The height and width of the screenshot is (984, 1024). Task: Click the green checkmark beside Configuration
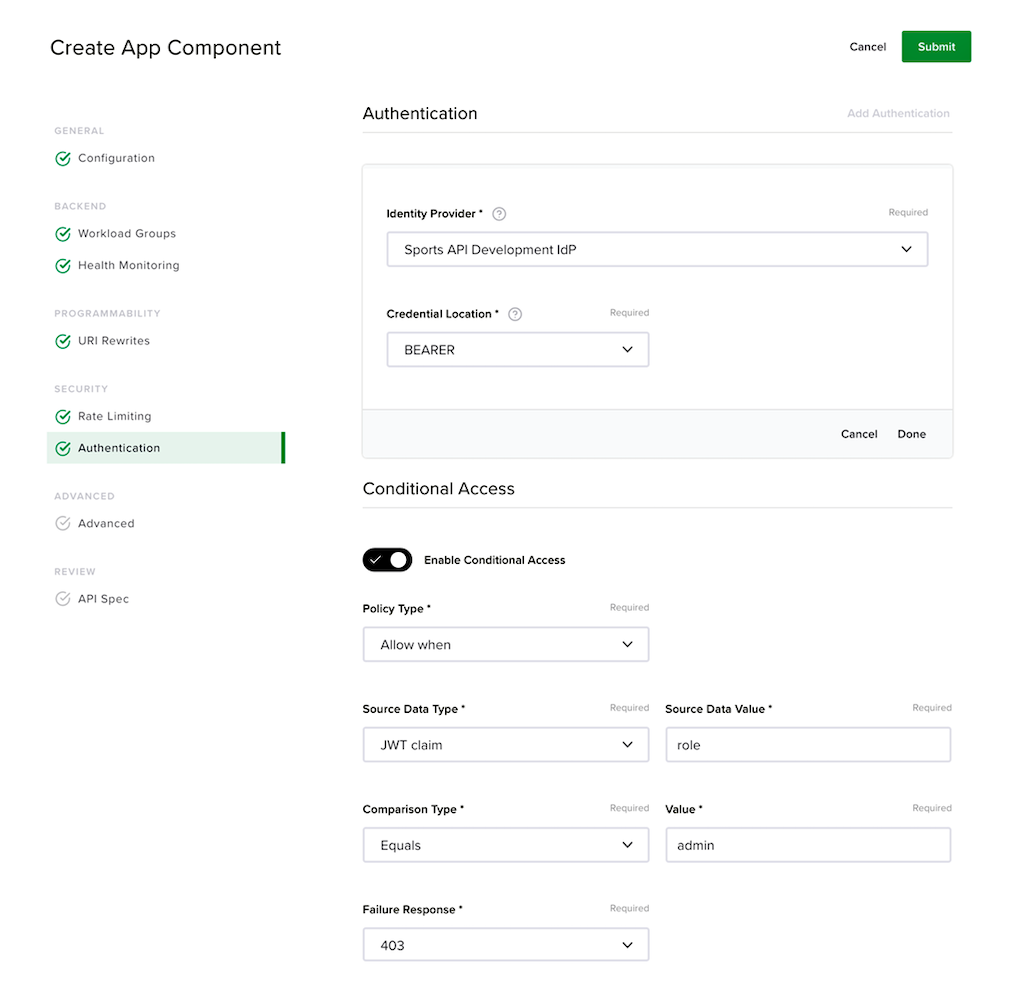tap(63, 159)
